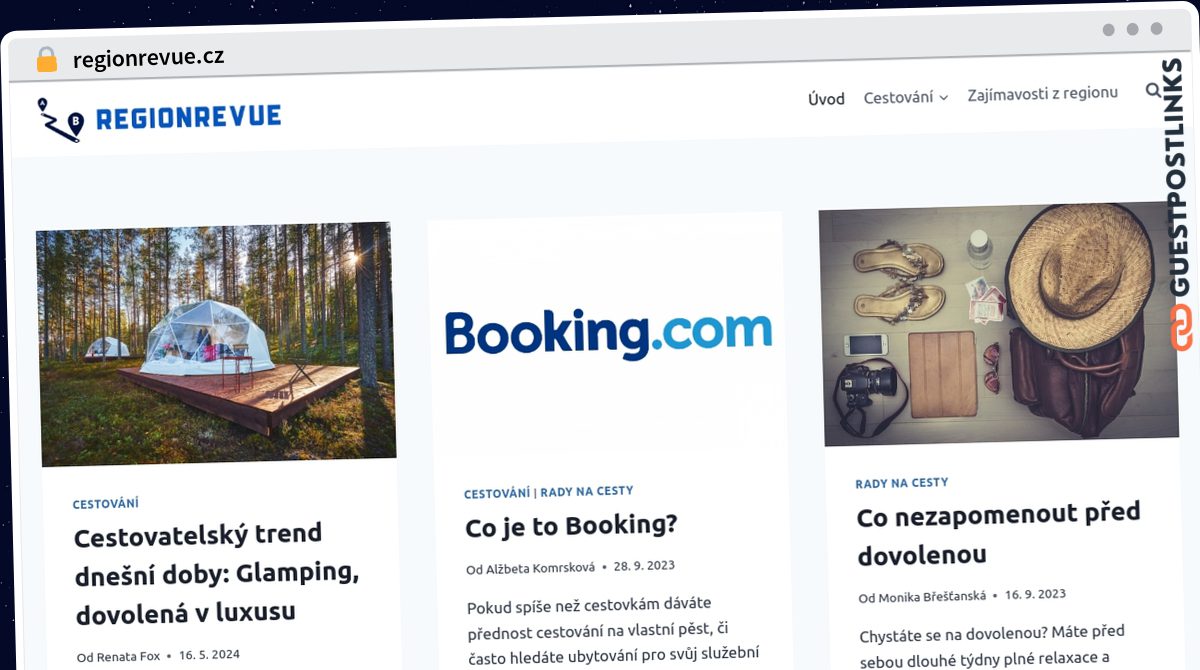Open the glamping dome forest thumbnail

(217, 344)
